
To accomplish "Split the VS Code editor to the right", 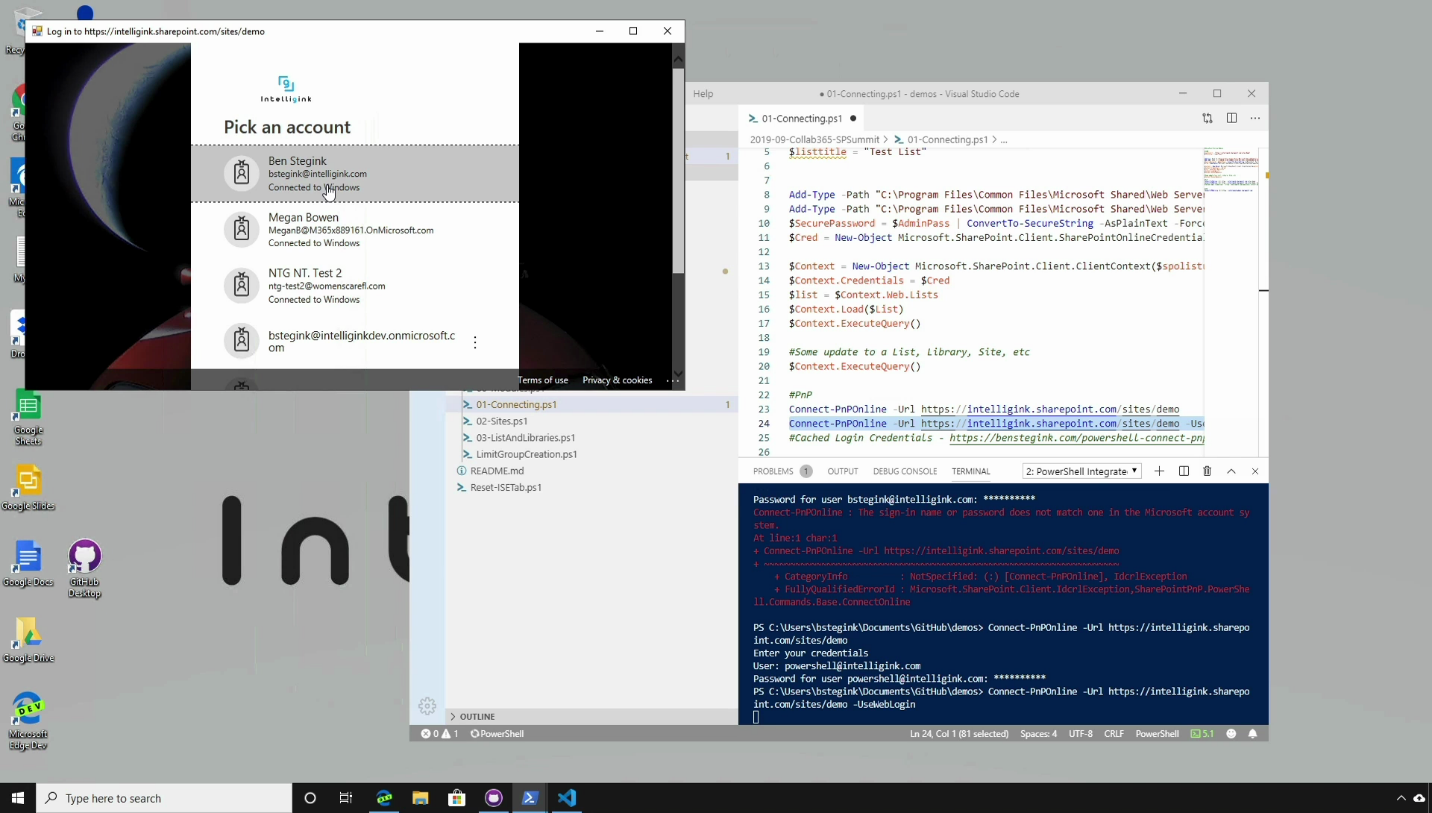I will [1232, 118].
